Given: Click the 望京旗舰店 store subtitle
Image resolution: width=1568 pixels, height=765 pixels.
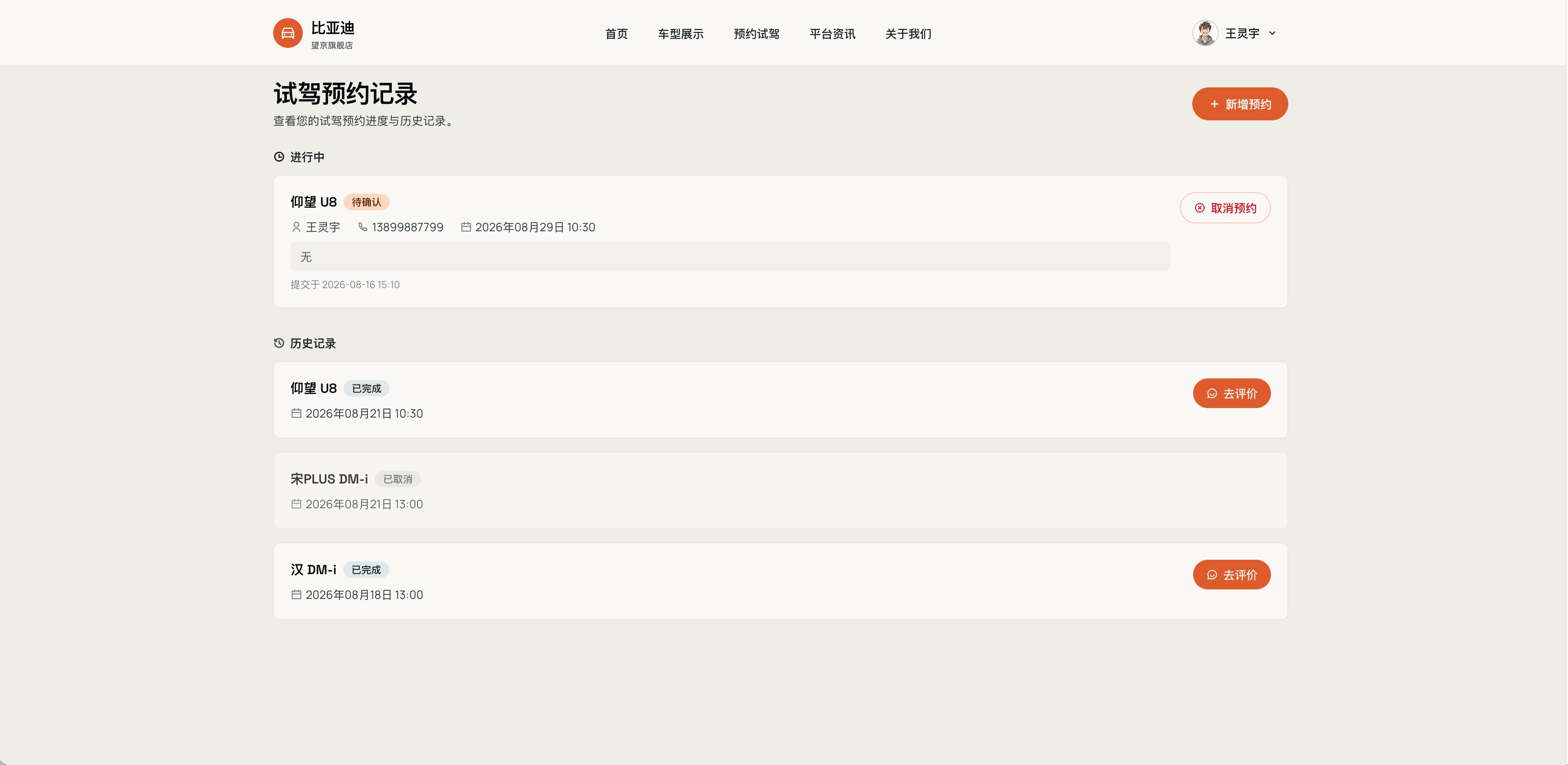Looking at the screenshot, I should 332,46.
